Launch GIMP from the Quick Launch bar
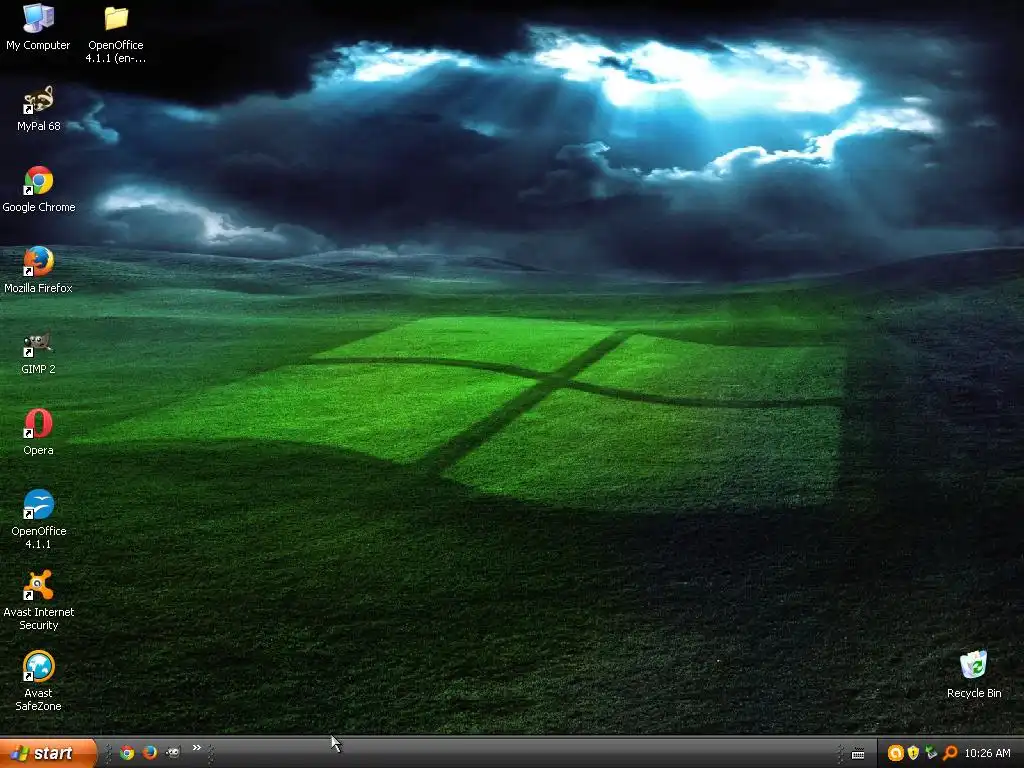 click(x=172, y=753)
